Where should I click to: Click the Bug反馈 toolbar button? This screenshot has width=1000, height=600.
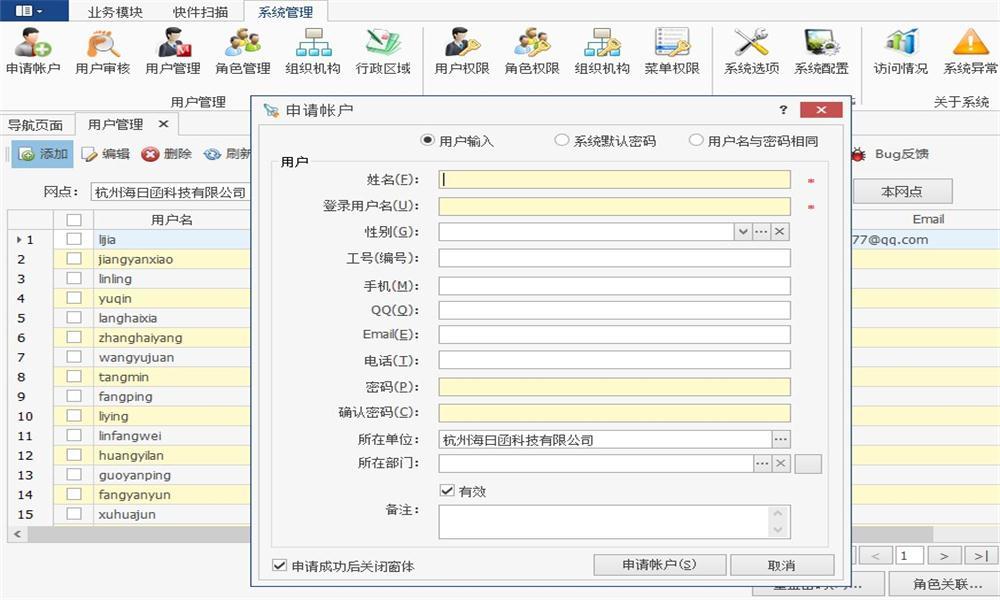[890, 154]
